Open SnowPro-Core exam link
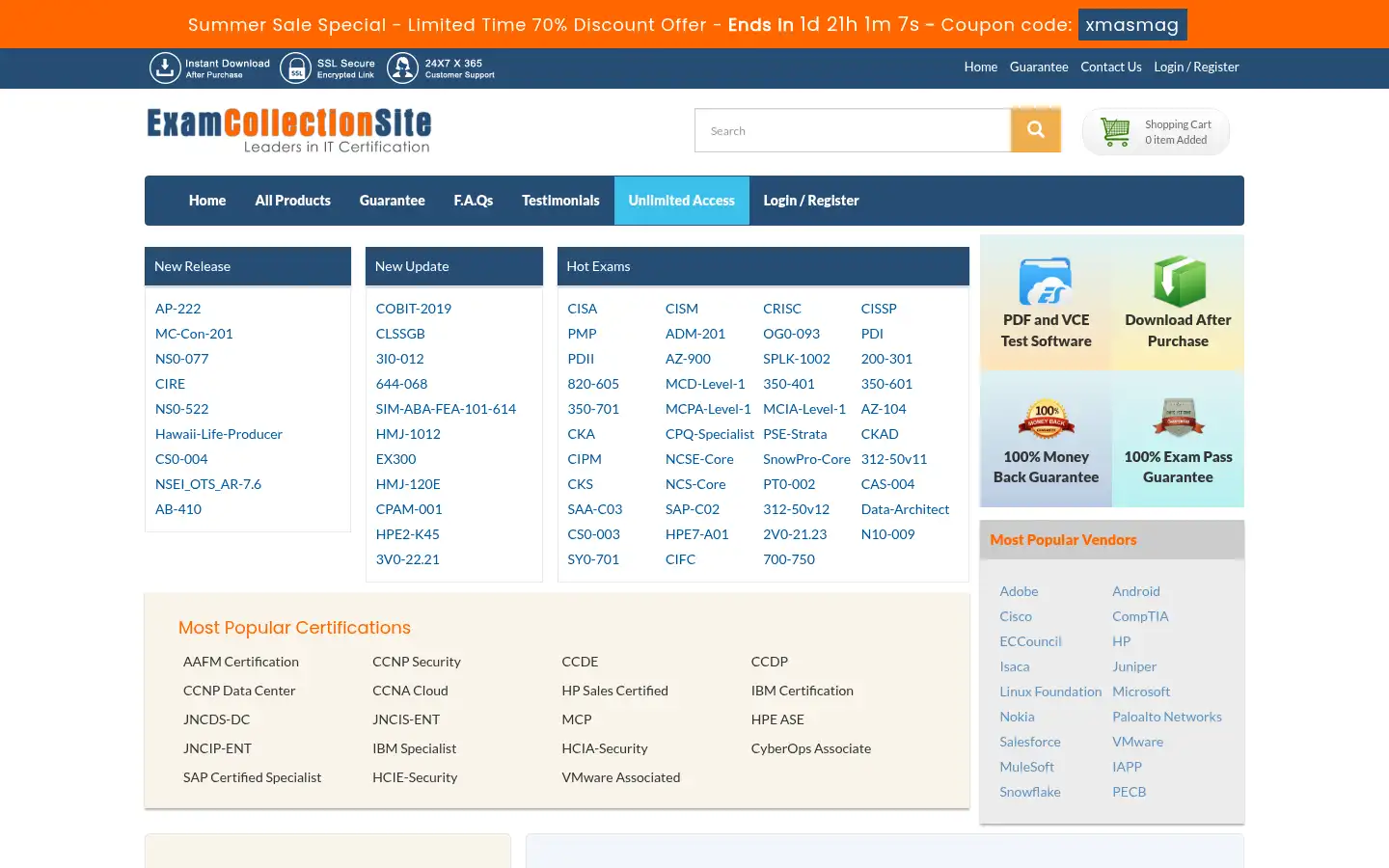This screenshot has height=868, width=1389. click(x=806, y=459)
